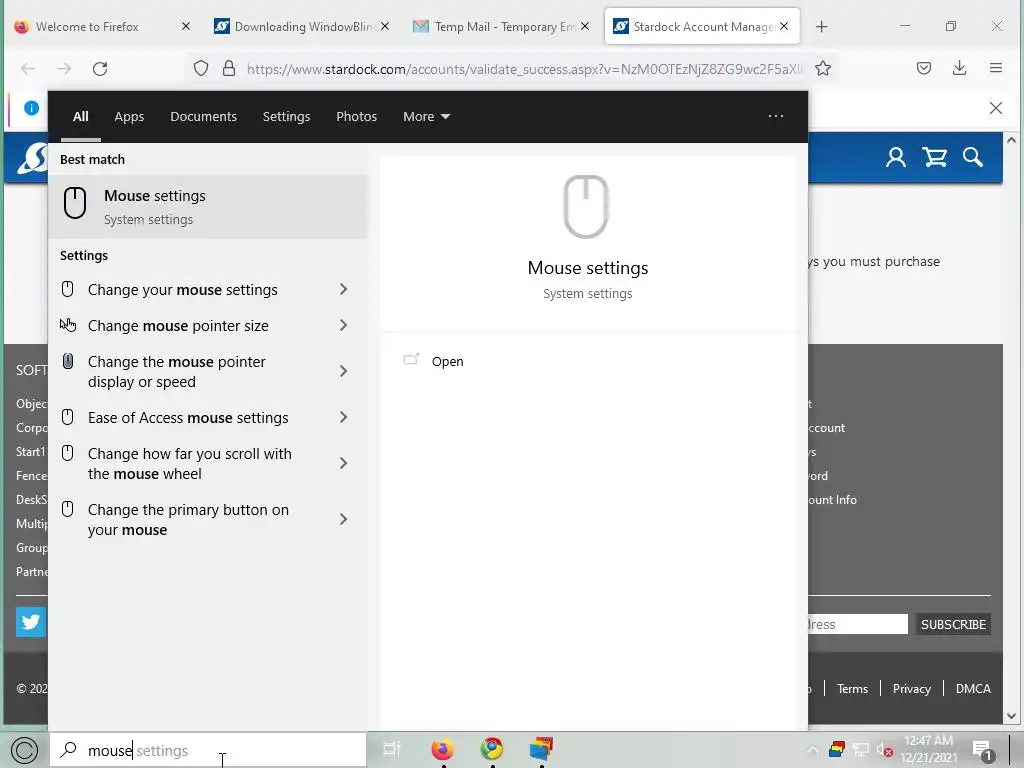Expand arrow for scroll with mouse wheel
This screenshot has width=1024, height=768.
point(343,463)
